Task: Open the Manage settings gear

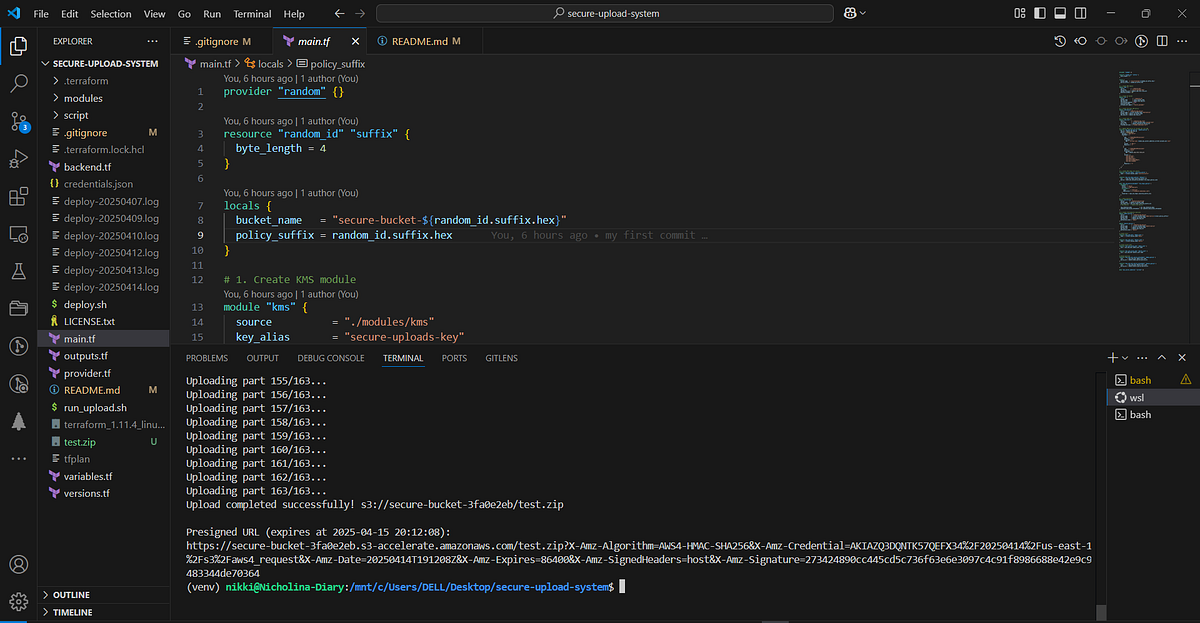Action: coord(18,601)
